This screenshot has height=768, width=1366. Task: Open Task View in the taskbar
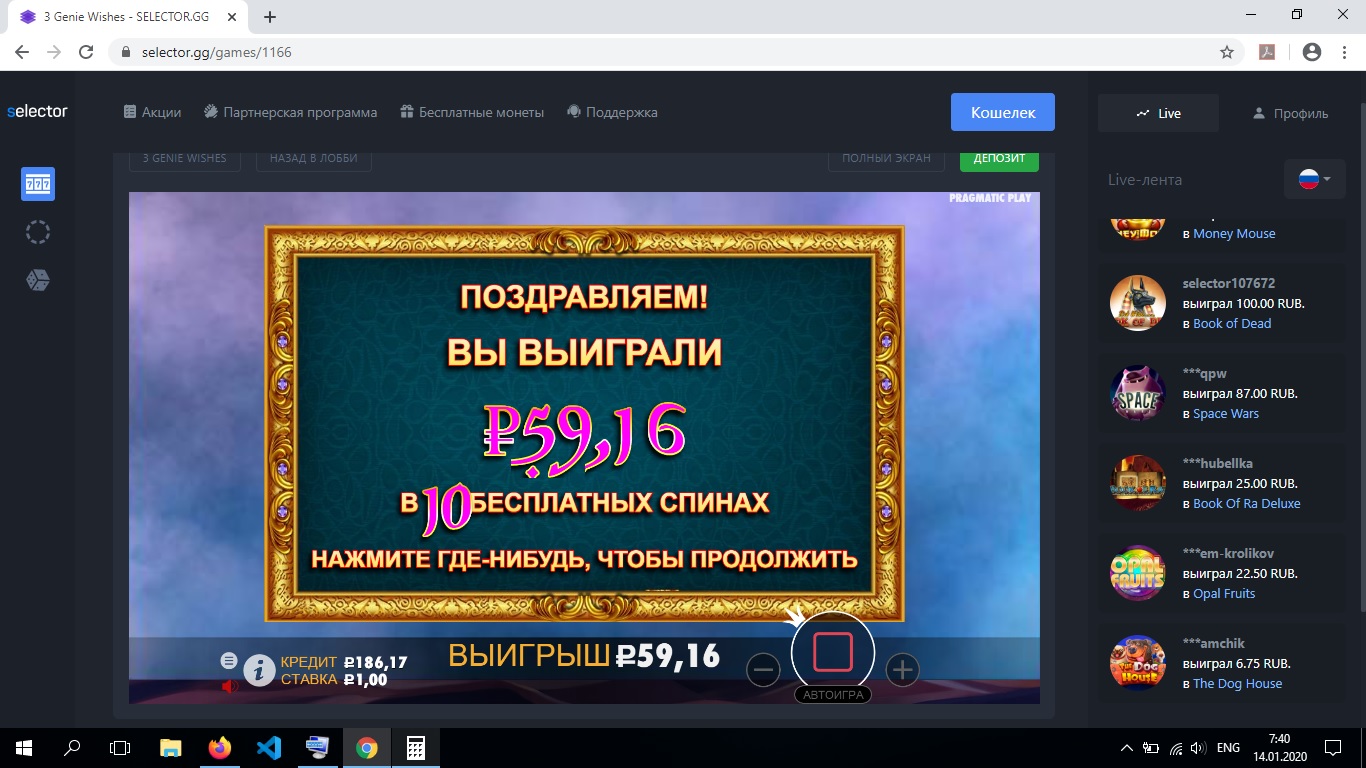coord(120,747)
